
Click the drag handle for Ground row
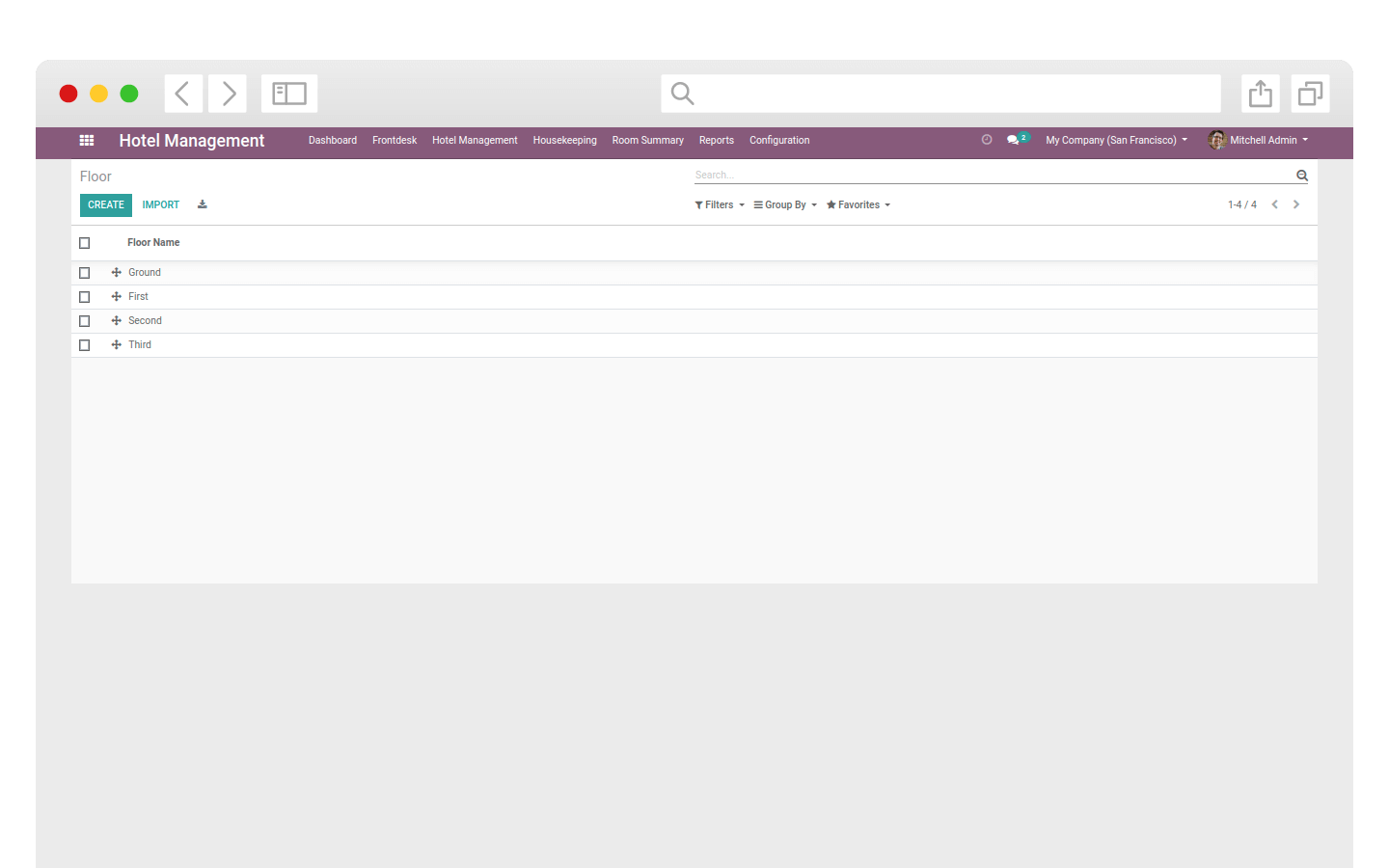click(117, 273)
